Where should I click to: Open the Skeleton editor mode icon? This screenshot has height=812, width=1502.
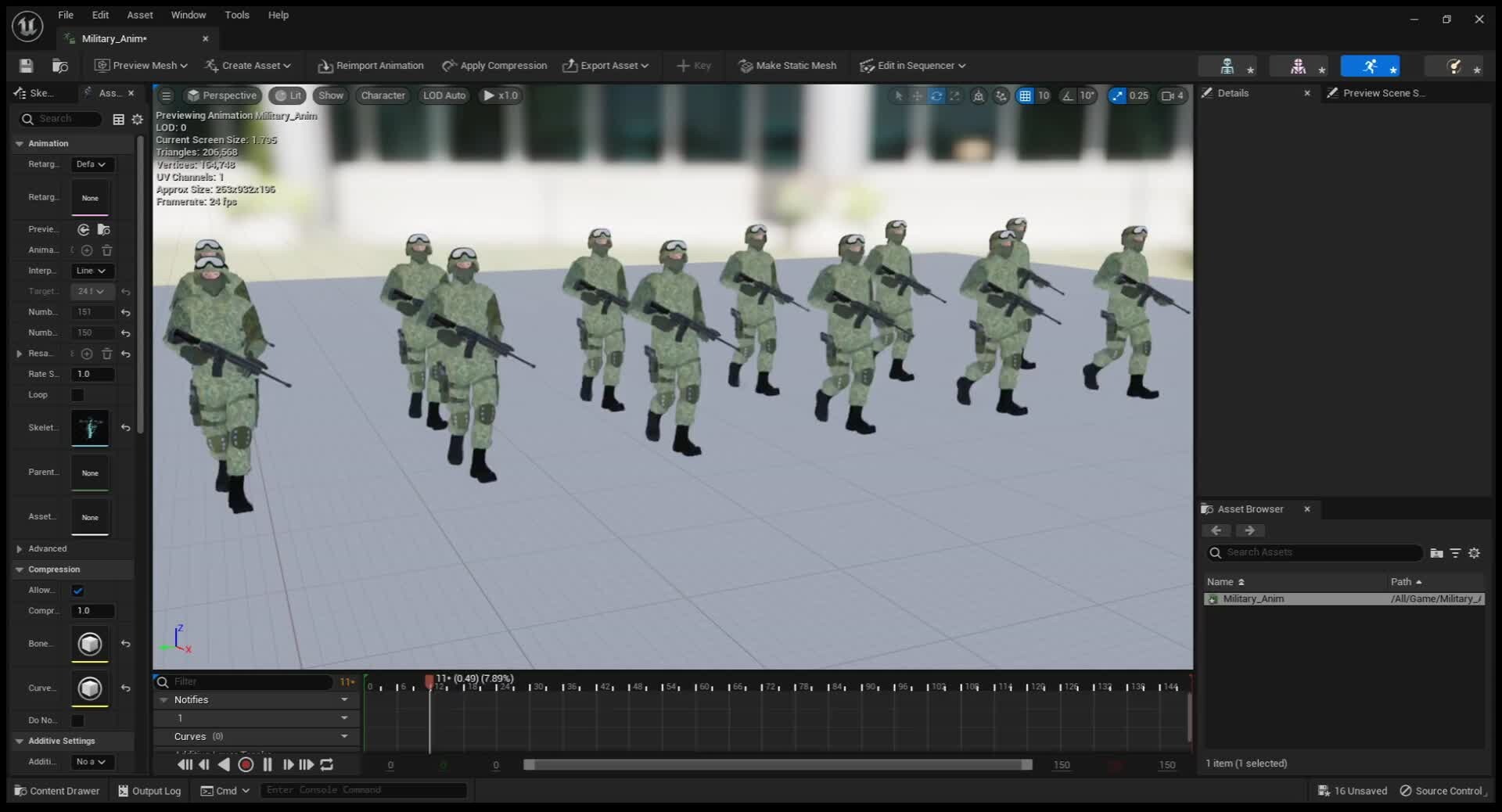(1227, 66)
